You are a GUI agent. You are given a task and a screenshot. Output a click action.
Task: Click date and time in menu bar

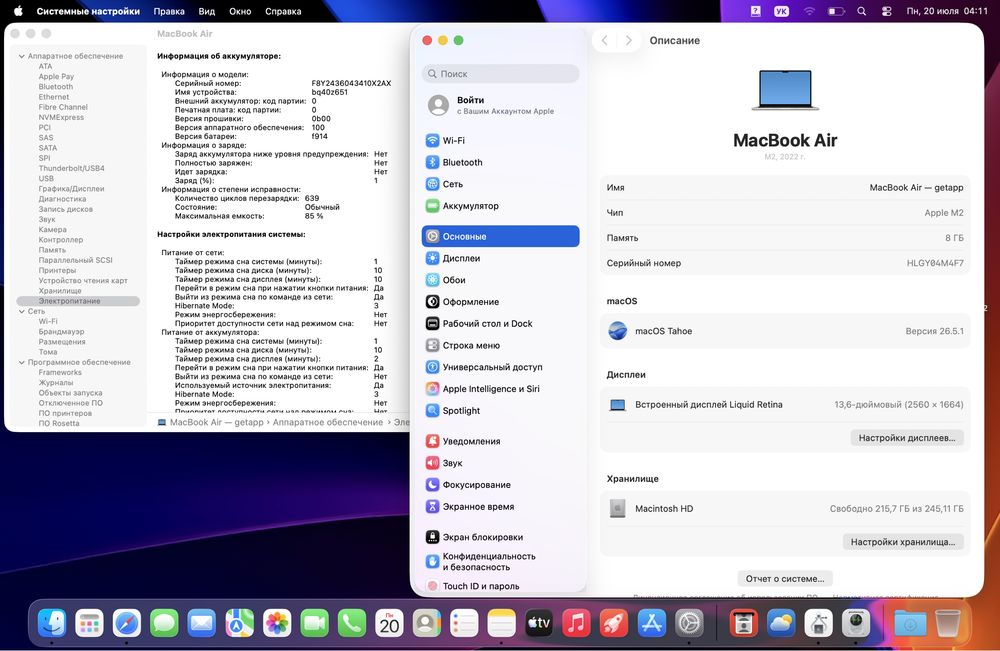click(x=947, y=11)
